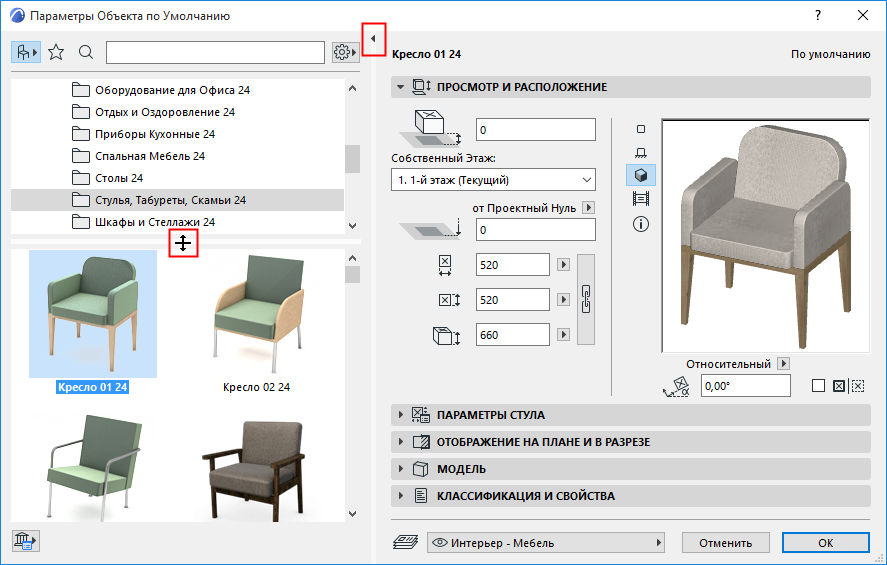Open the Относительный arrow menu
This screenshot has height=565, width=887.
pos(783,364)
